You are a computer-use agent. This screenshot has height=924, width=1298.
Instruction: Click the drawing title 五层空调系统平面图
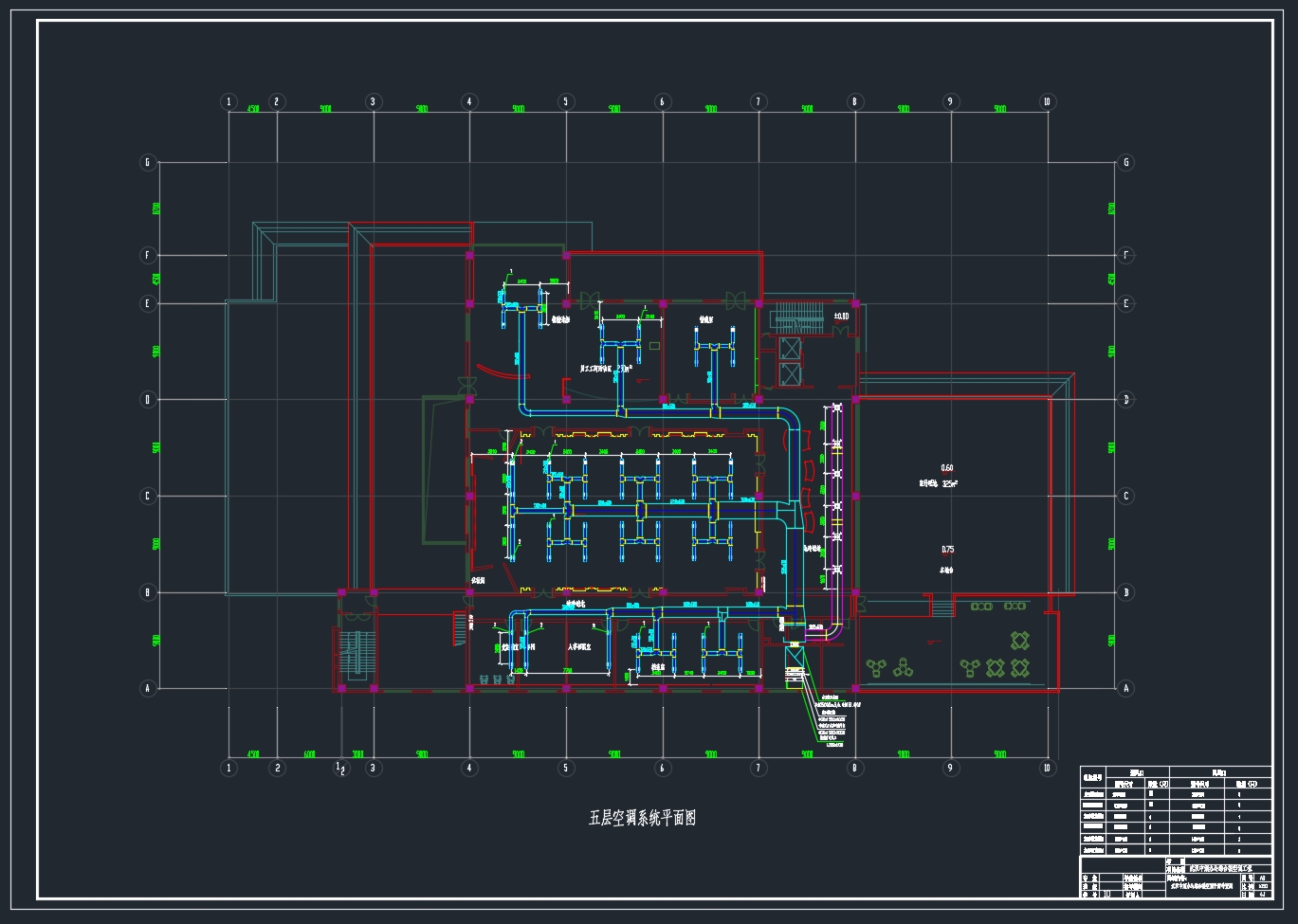(642, 818)
